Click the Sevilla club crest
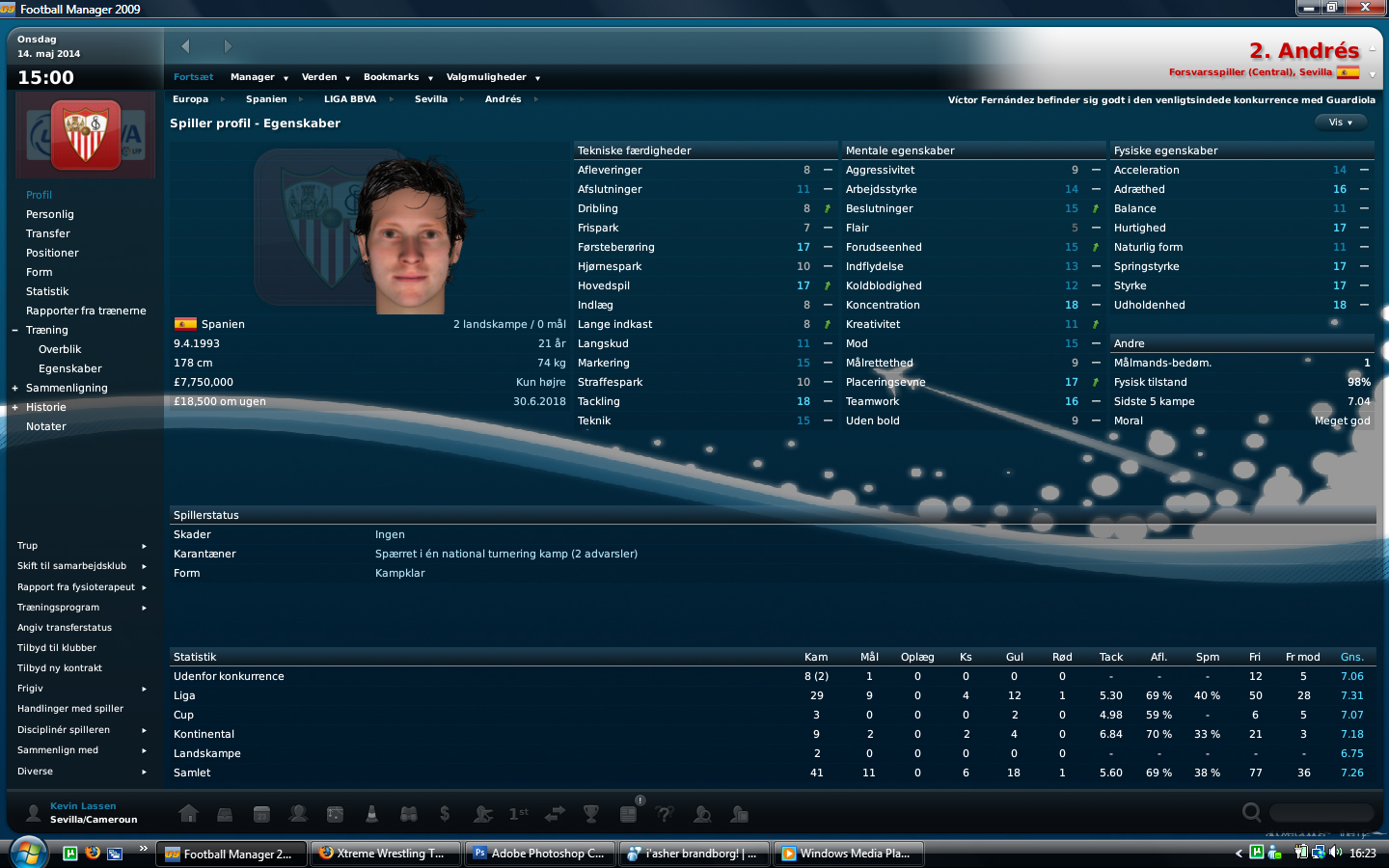The height and width of the screenshot is (868, 1389). pyautogui.click(x=86, y=135)
